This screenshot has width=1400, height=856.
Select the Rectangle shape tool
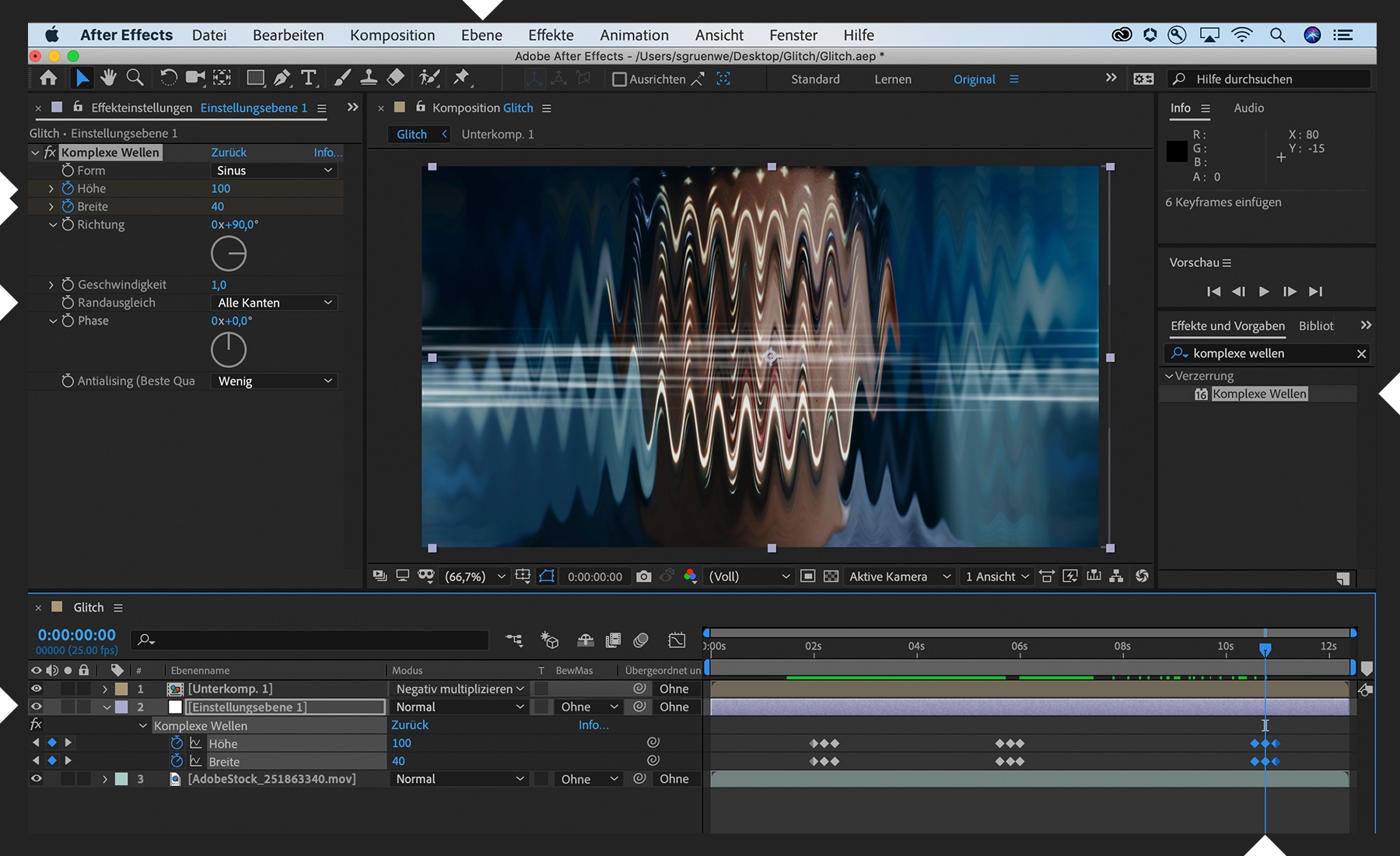coord(255,78)
